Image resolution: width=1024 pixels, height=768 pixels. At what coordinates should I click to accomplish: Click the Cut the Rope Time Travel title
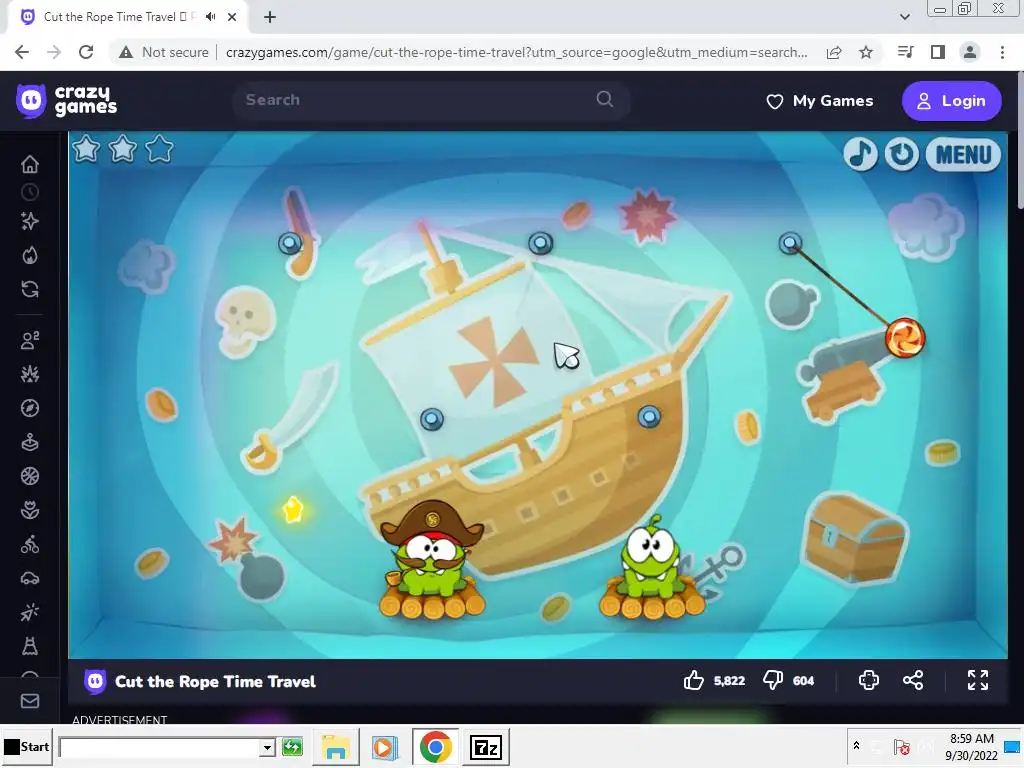pos(216,681)
